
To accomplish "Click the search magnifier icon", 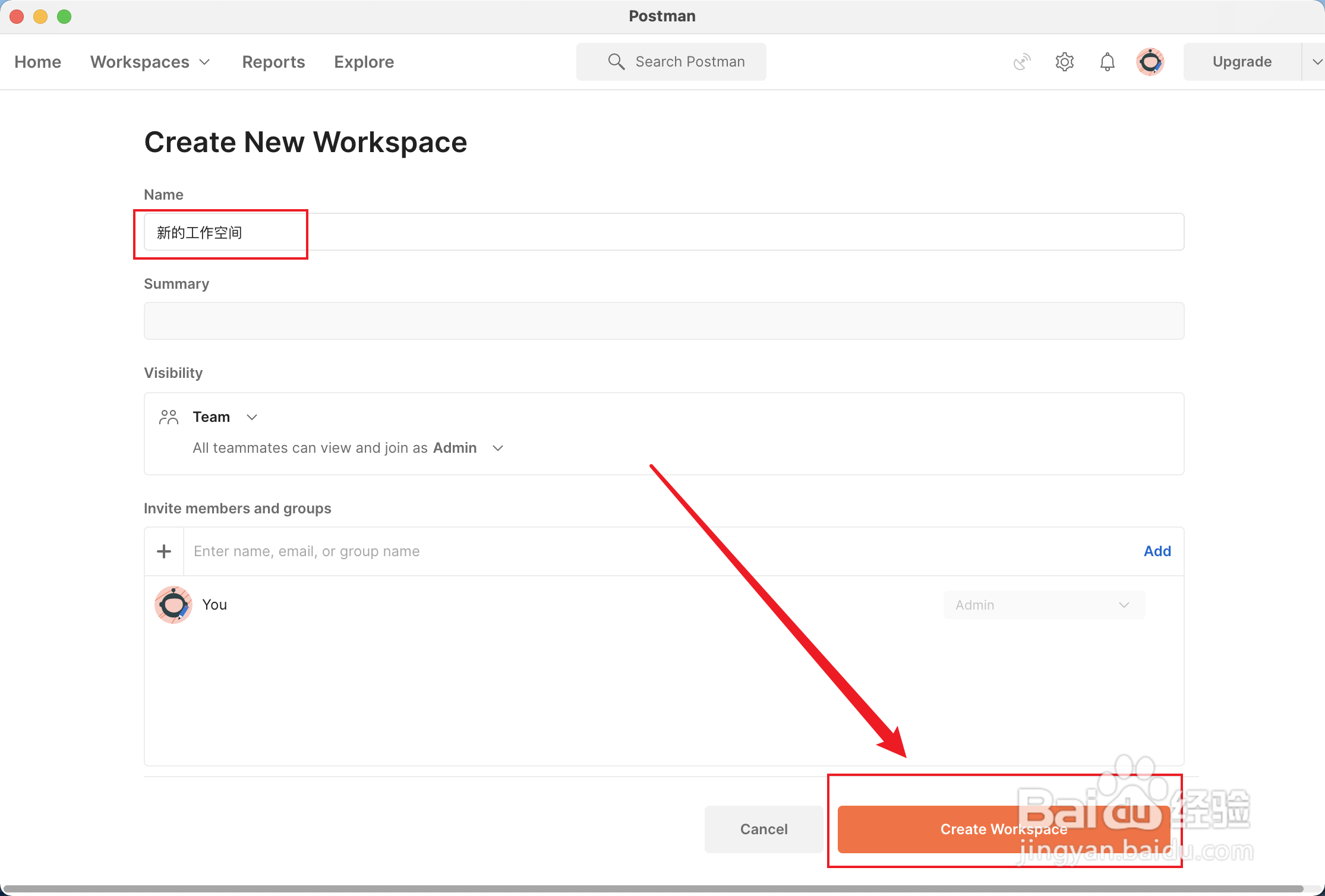I will 616,62.
